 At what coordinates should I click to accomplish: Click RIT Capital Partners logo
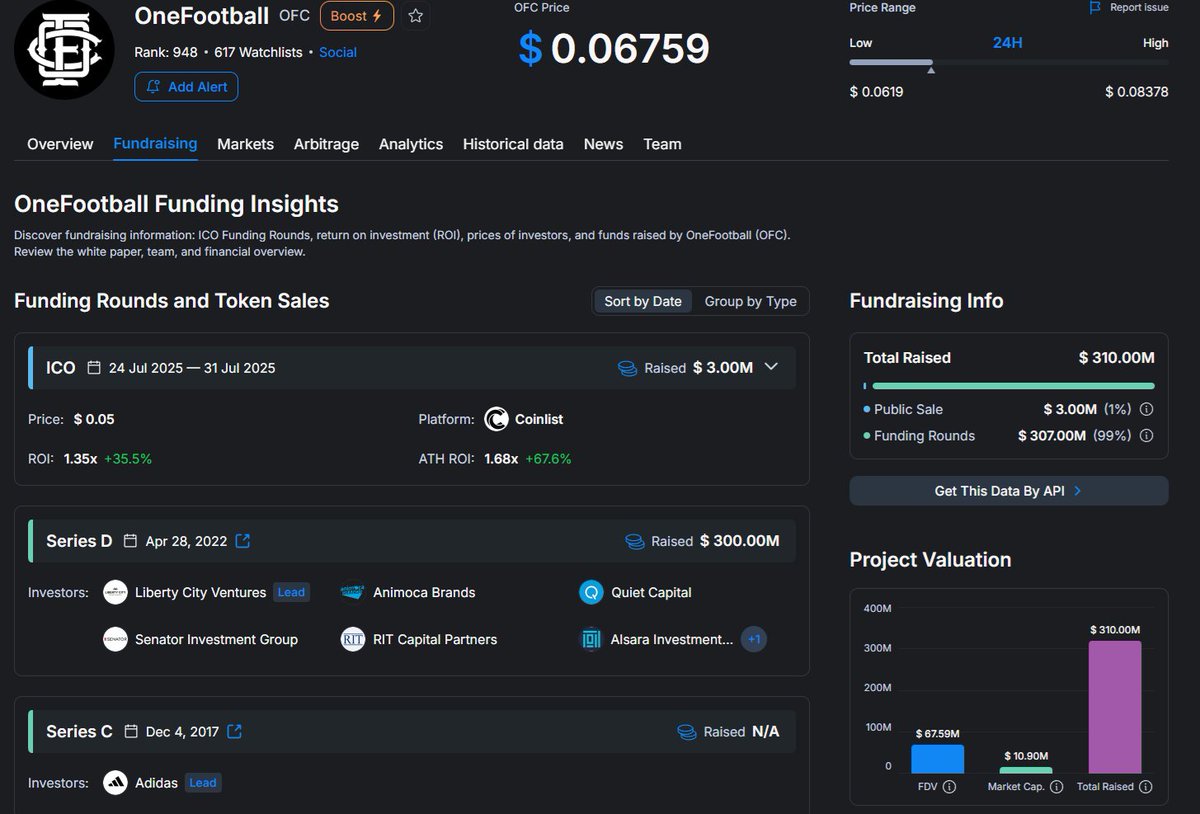[353, 639]
